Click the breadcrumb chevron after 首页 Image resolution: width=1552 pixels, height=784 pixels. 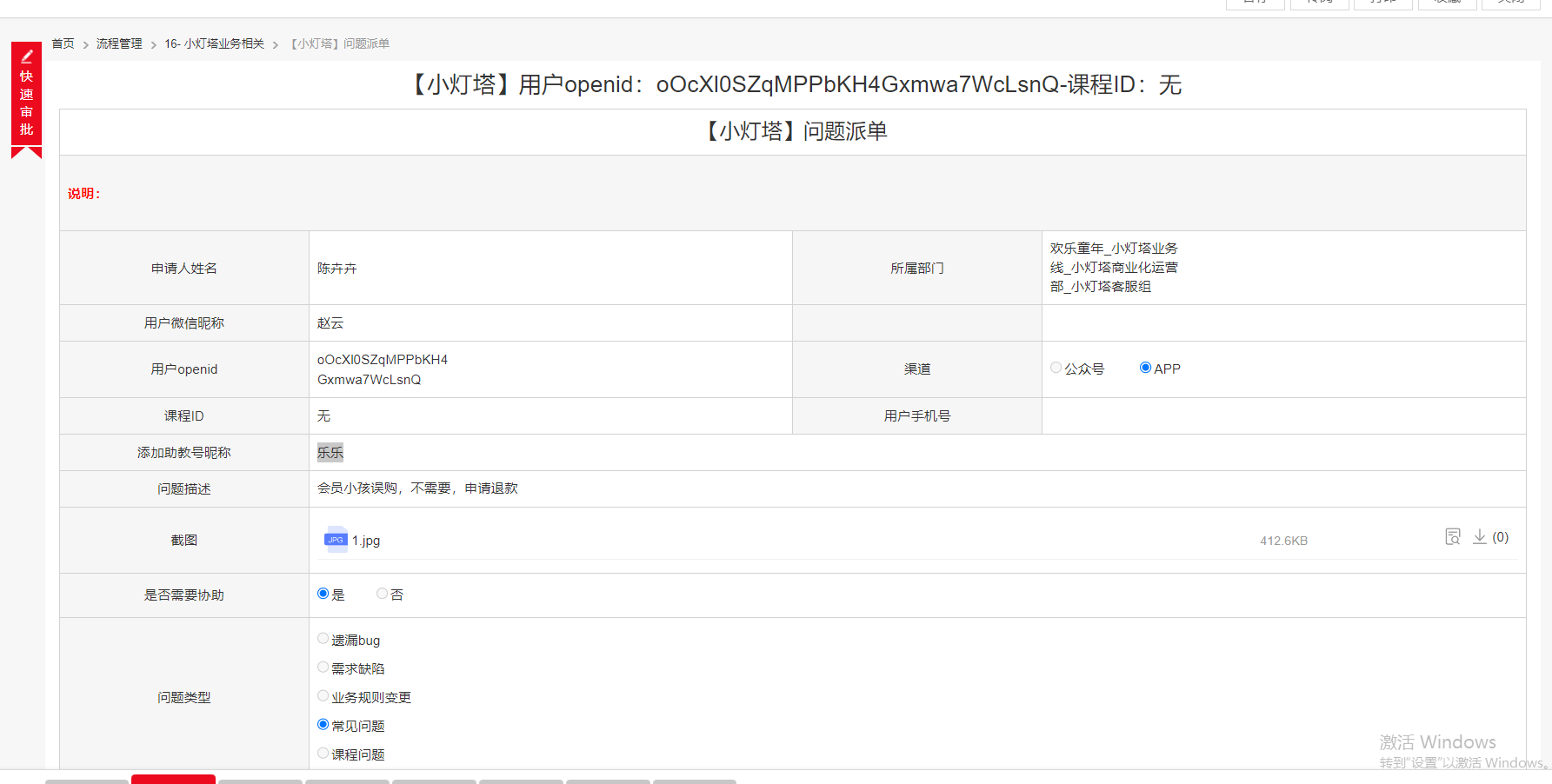pos(86,44)
